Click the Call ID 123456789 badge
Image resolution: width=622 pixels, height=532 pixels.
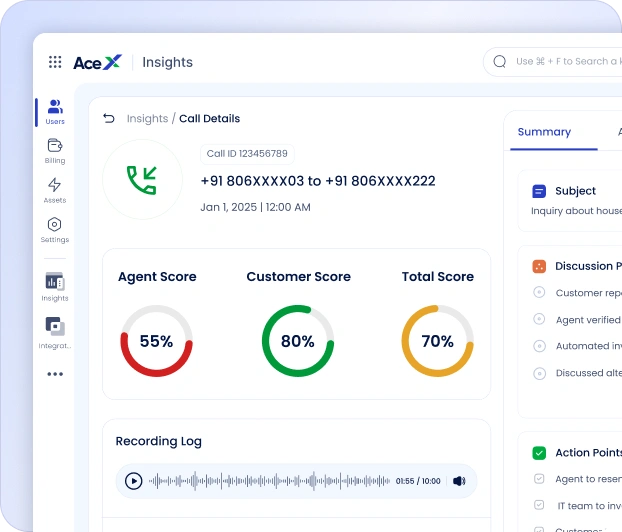(x=247, y=154)
